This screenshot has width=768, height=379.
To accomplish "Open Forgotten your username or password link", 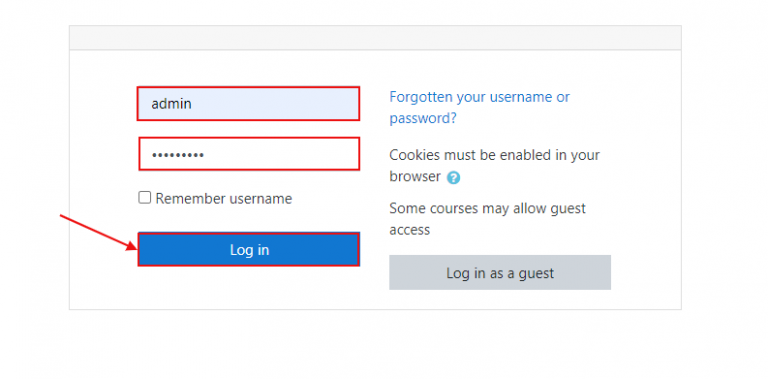I will 480,108.
